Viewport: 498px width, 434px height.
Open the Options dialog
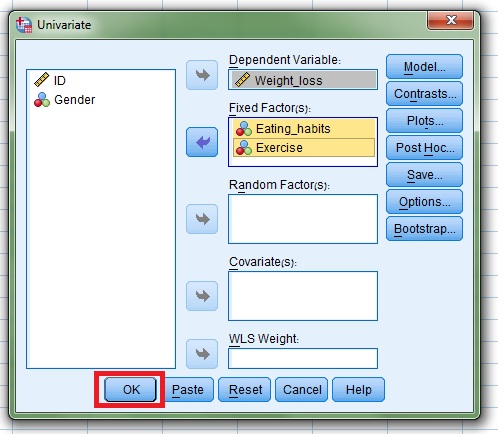424,202
